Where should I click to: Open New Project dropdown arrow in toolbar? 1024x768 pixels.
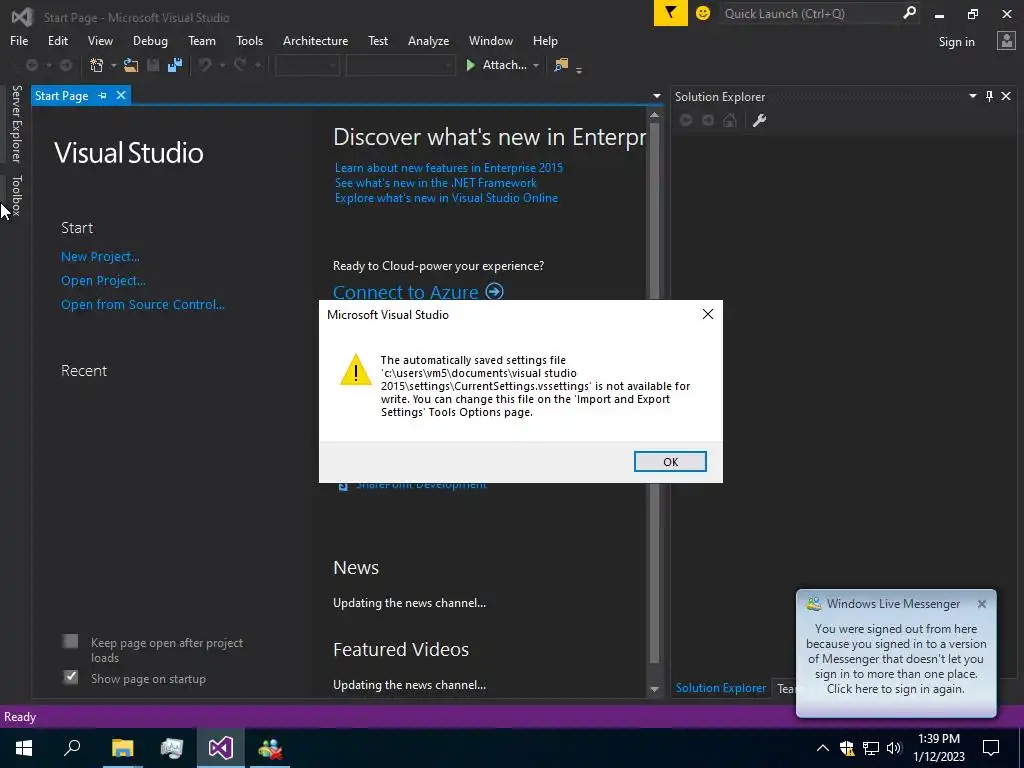[x=113, y=65]
